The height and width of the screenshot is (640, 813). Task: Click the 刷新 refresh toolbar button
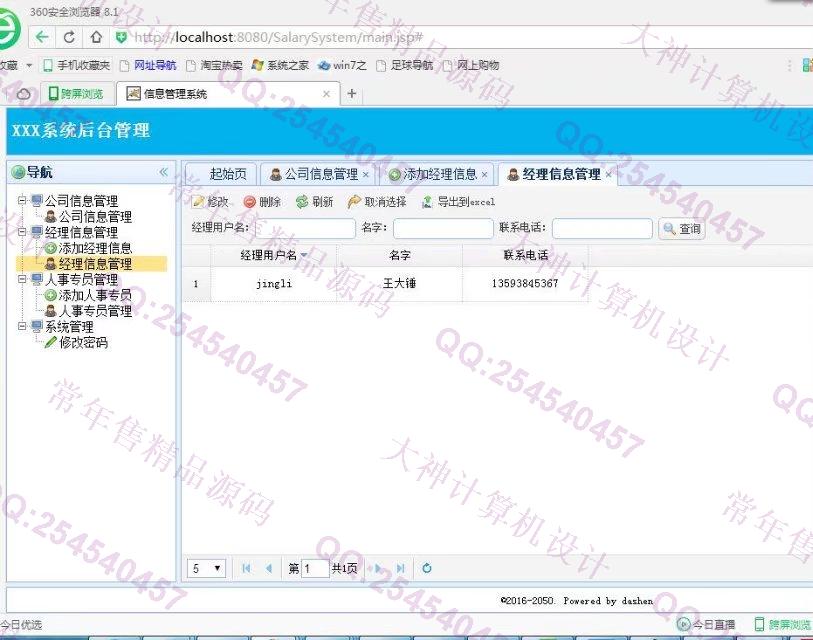point(314,202)
